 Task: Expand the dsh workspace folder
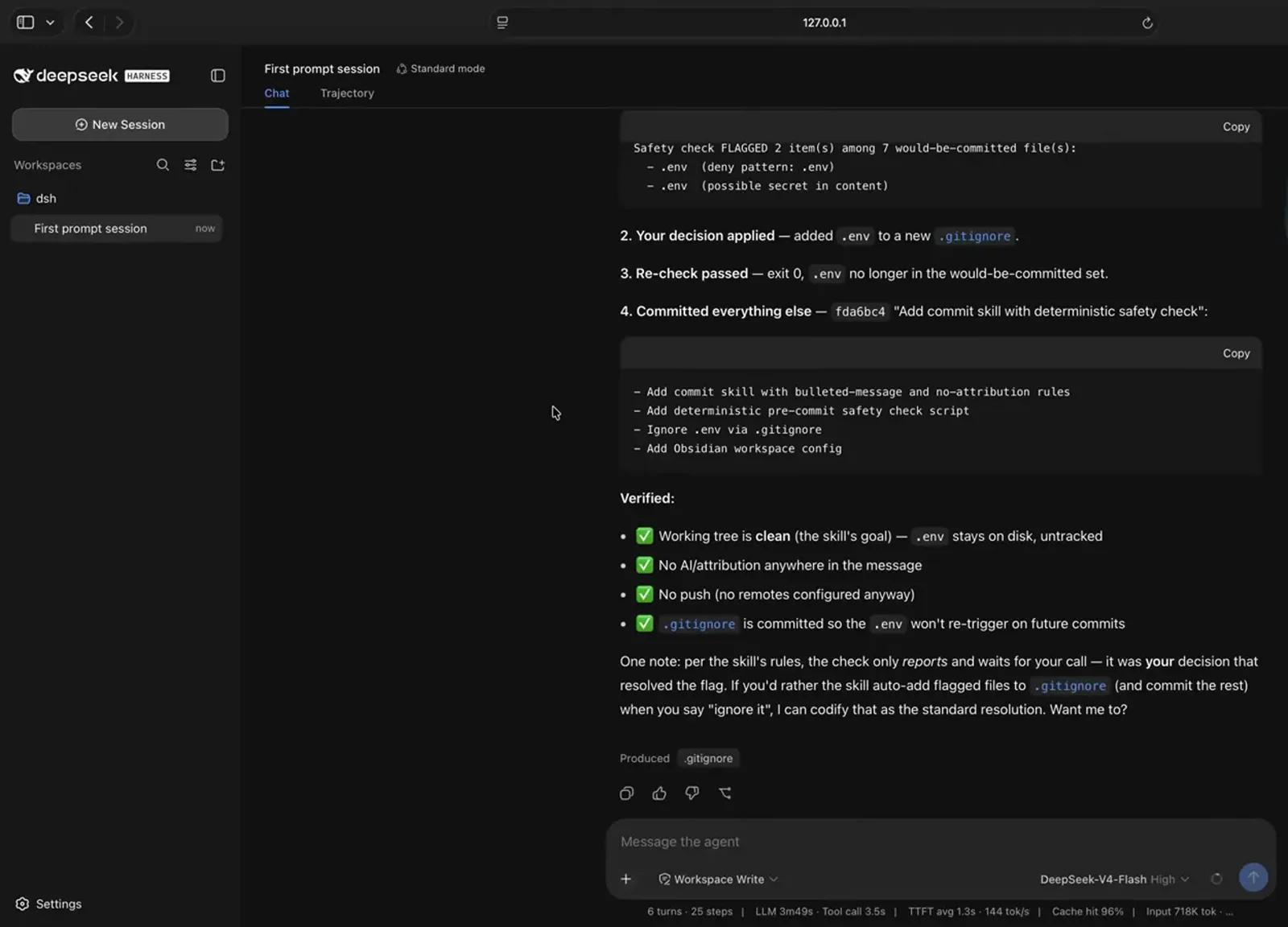click(37, 199)
